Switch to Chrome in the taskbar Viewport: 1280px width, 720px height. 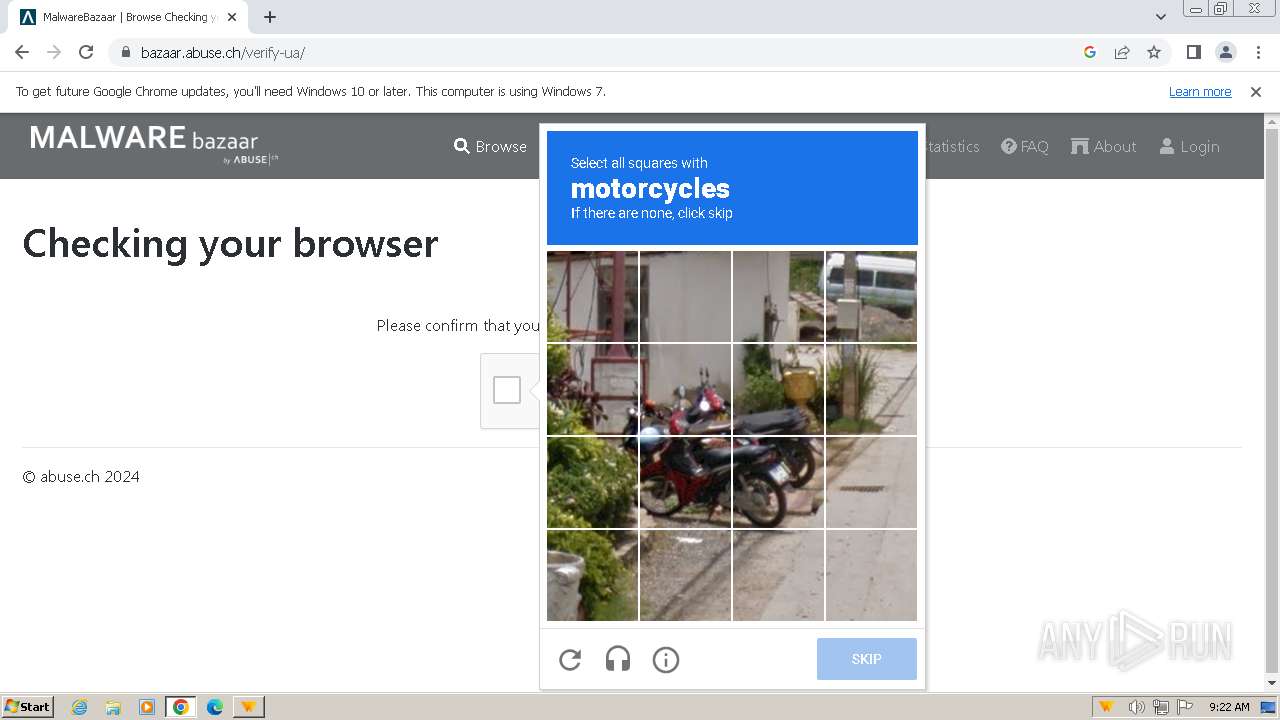(x=181, y=707)
